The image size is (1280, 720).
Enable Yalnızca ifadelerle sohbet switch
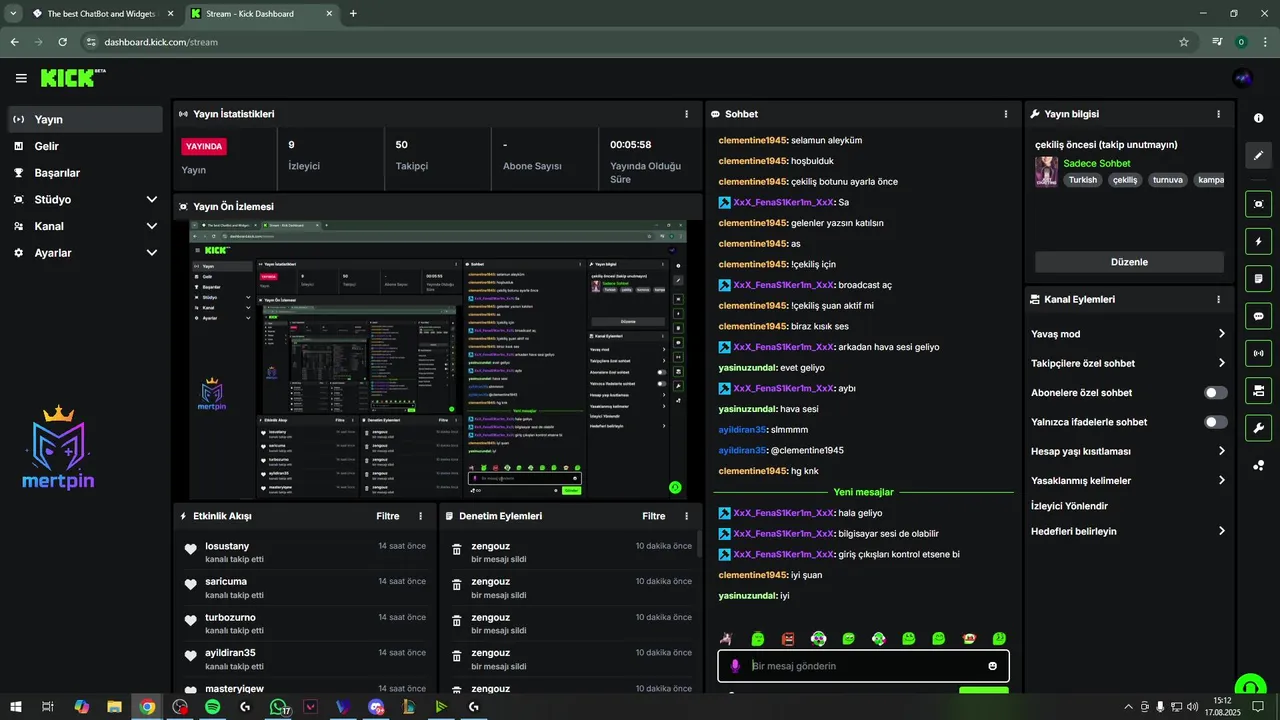pyautogui.click(x=1216, y=422)
